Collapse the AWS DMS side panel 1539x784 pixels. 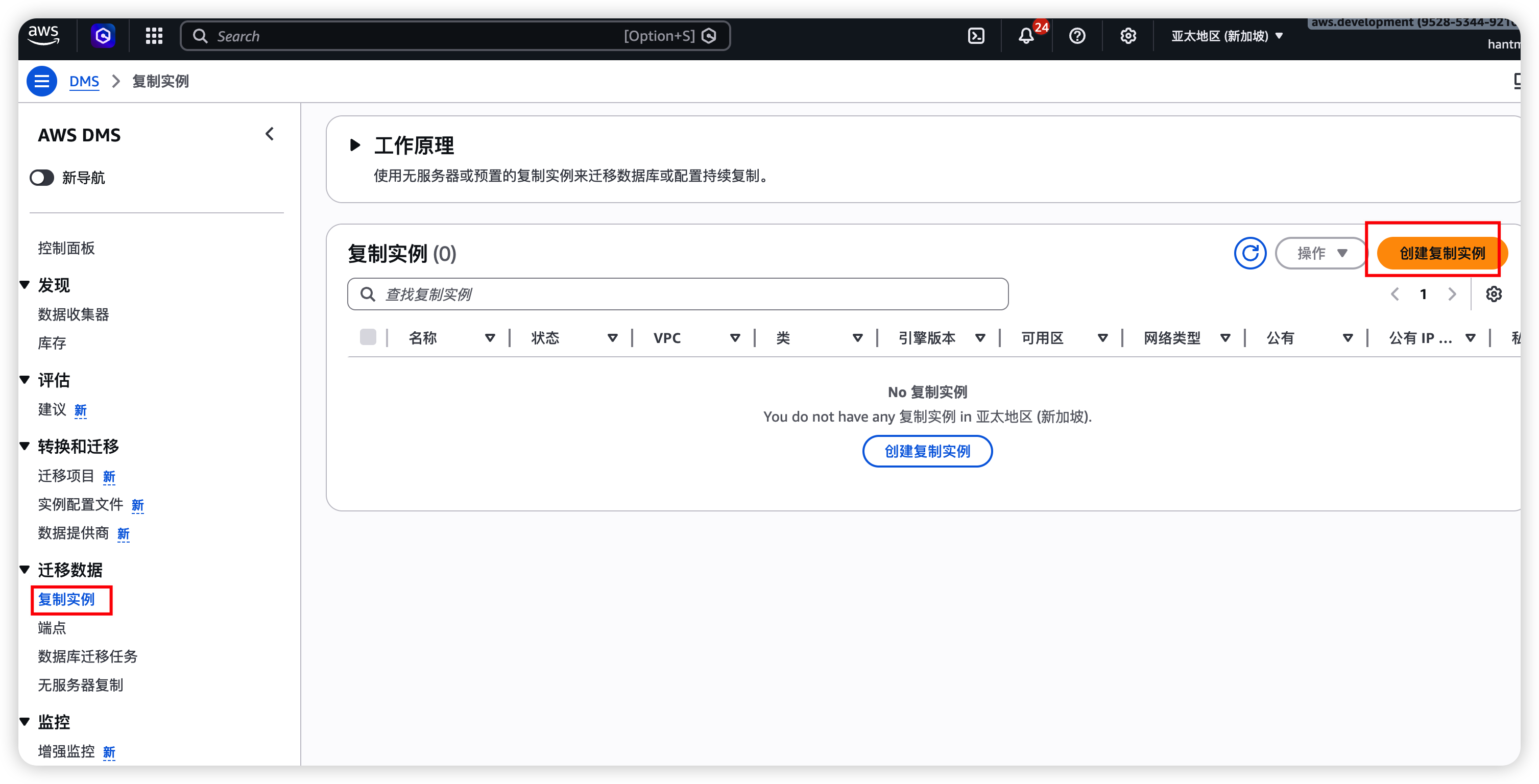coord(270,134)
